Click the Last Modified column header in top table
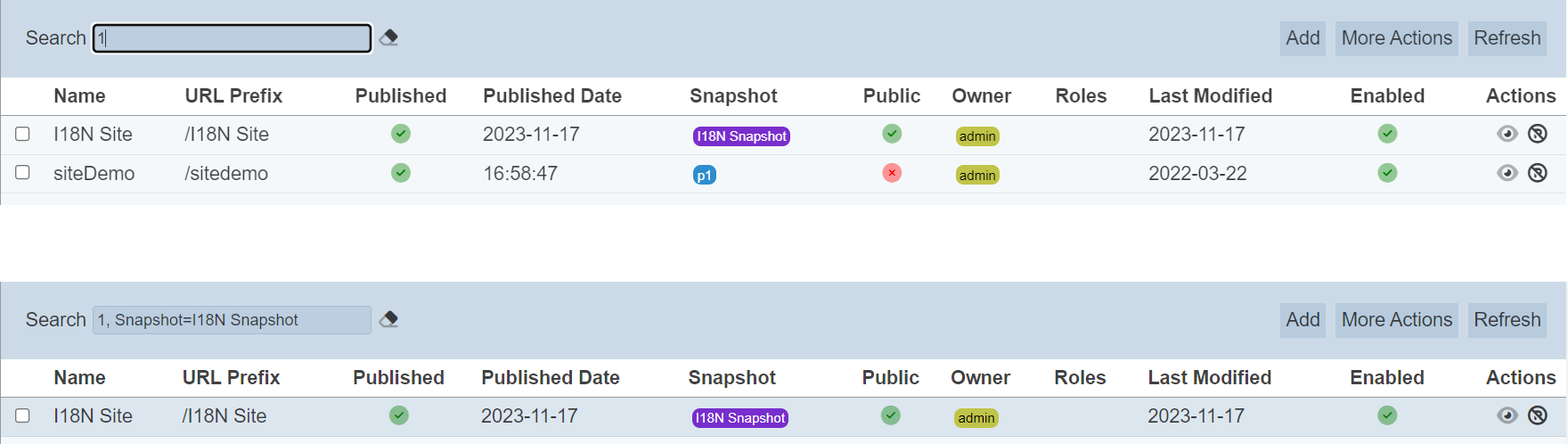The height and width of the screenshot is (444, 1568). click(1210, 96)
